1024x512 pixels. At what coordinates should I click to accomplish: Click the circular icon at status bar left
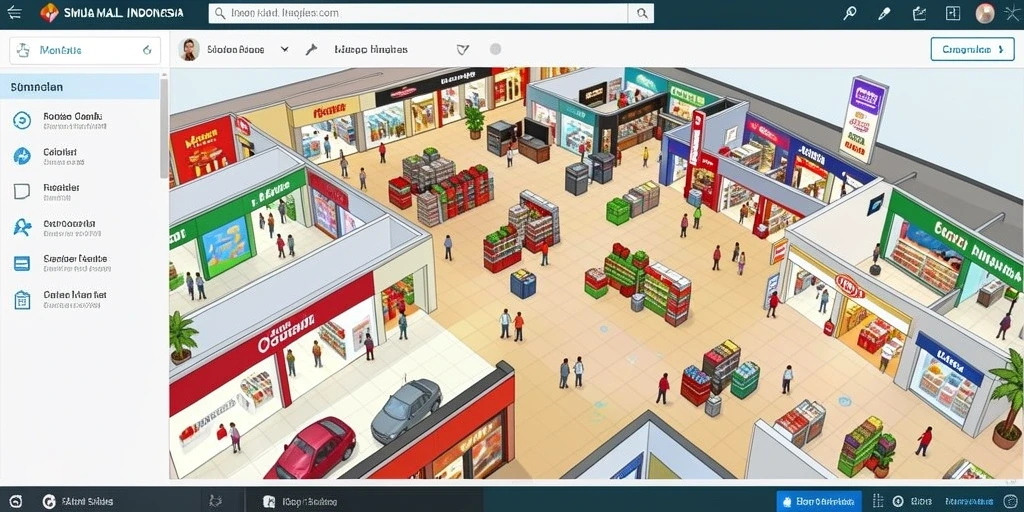point(16,502)
